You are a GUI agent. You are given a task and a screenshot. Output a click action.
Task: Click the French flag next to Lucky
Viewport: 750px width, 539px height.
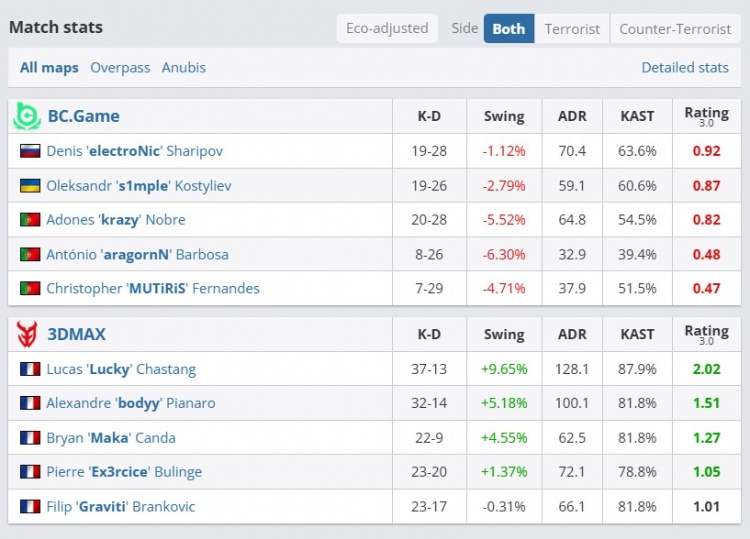(30, 369)
